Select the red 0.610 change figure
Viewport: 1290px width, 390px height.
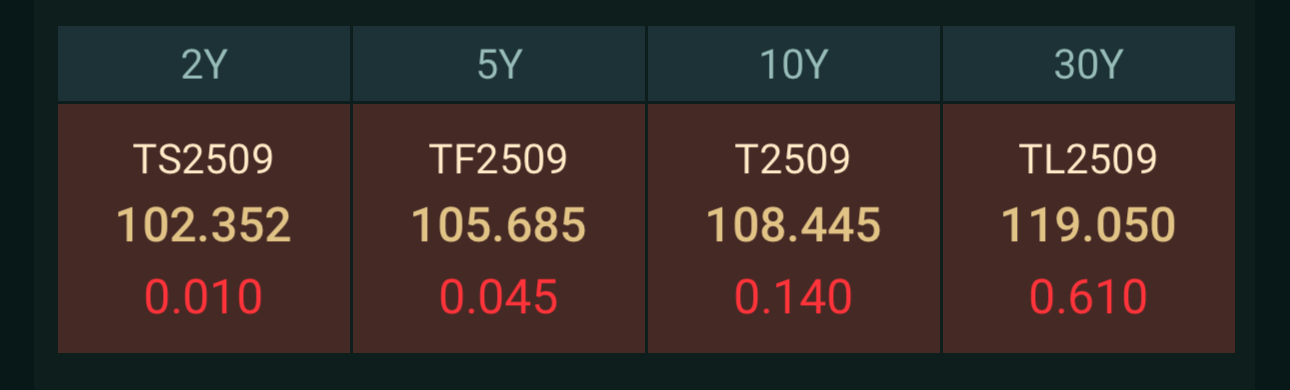1089,298
